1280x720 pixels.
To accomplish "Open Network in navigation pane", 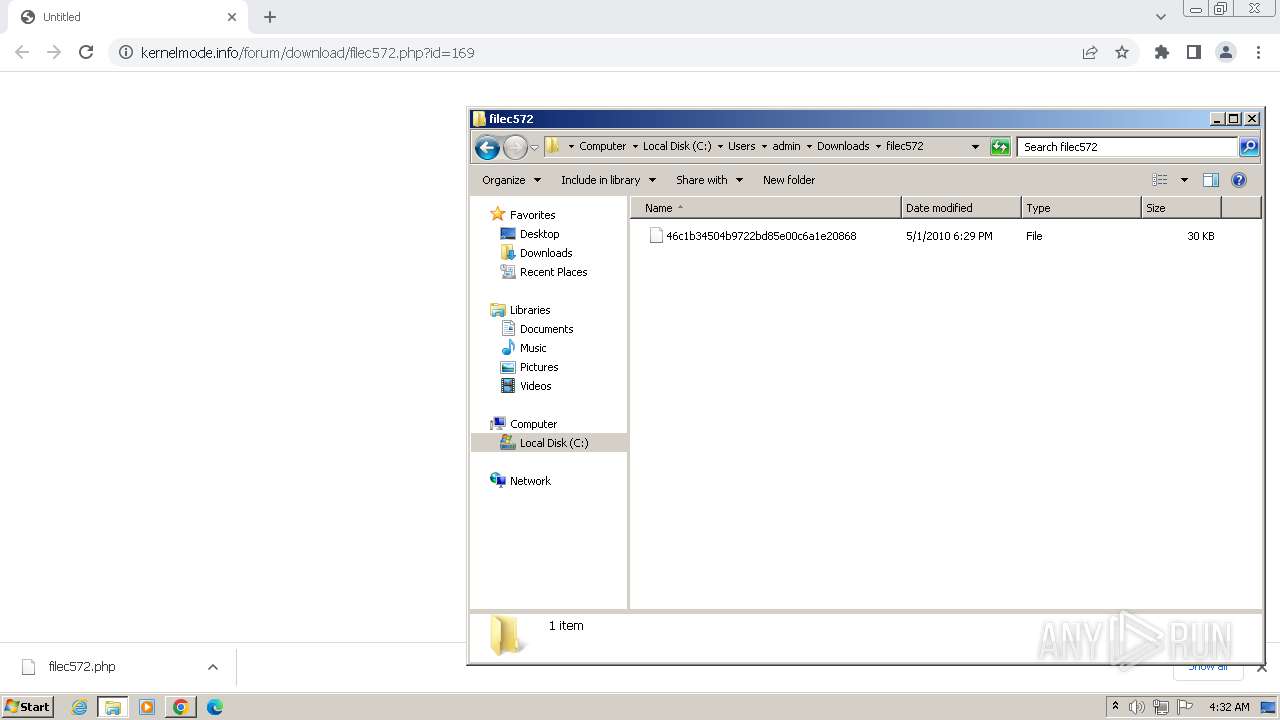I will [x=530, y=481].
